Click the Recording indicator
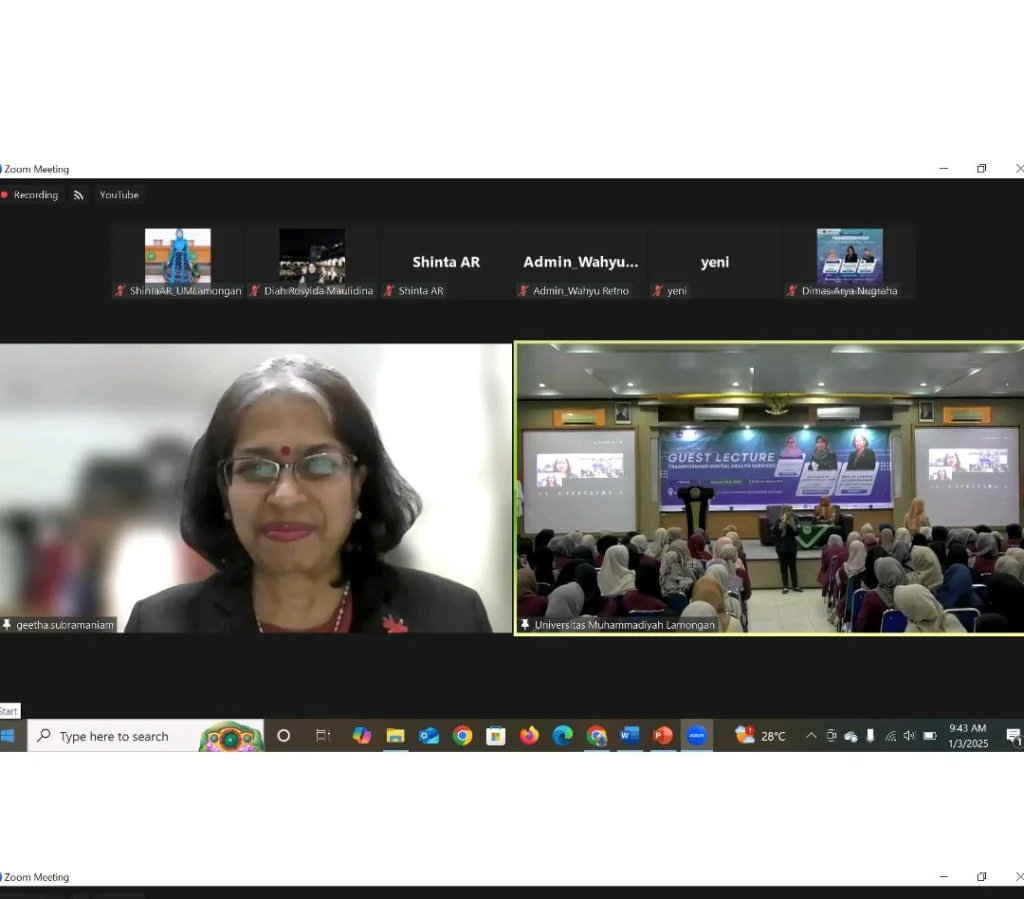The width and height of the screenshot is (1024, 899). 30,195
